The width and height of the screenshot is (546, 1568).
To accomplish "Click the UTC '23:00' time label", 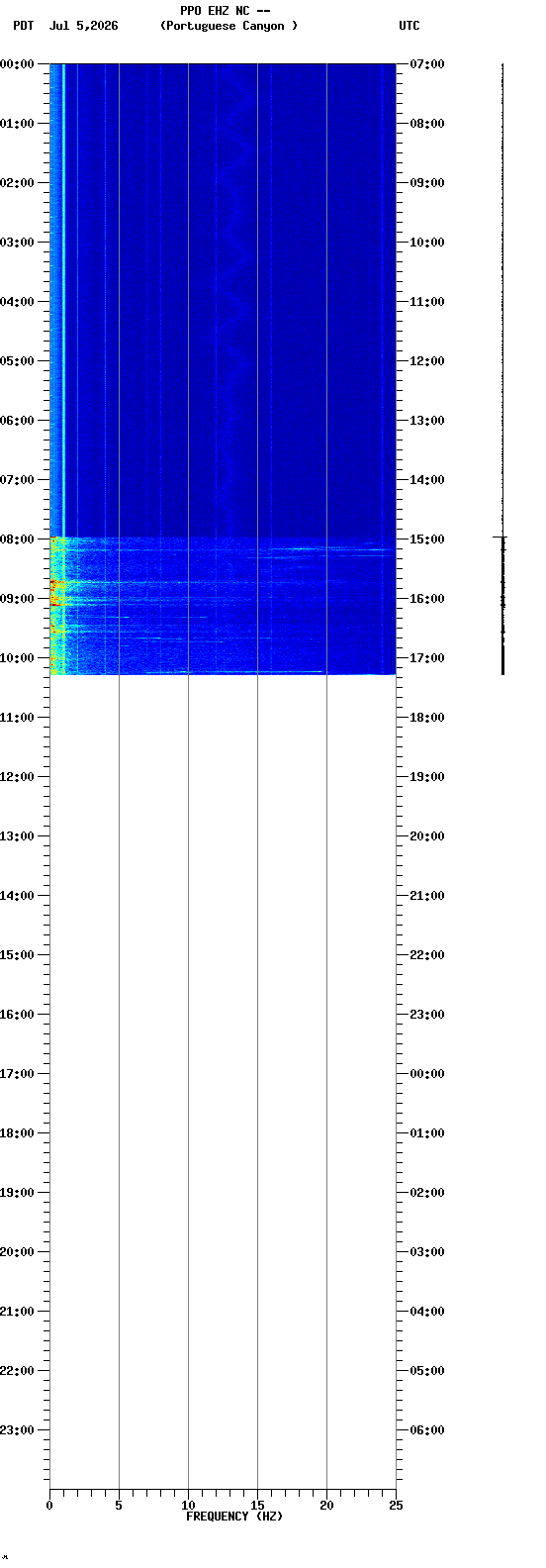I will click(x=427, y=1015).
